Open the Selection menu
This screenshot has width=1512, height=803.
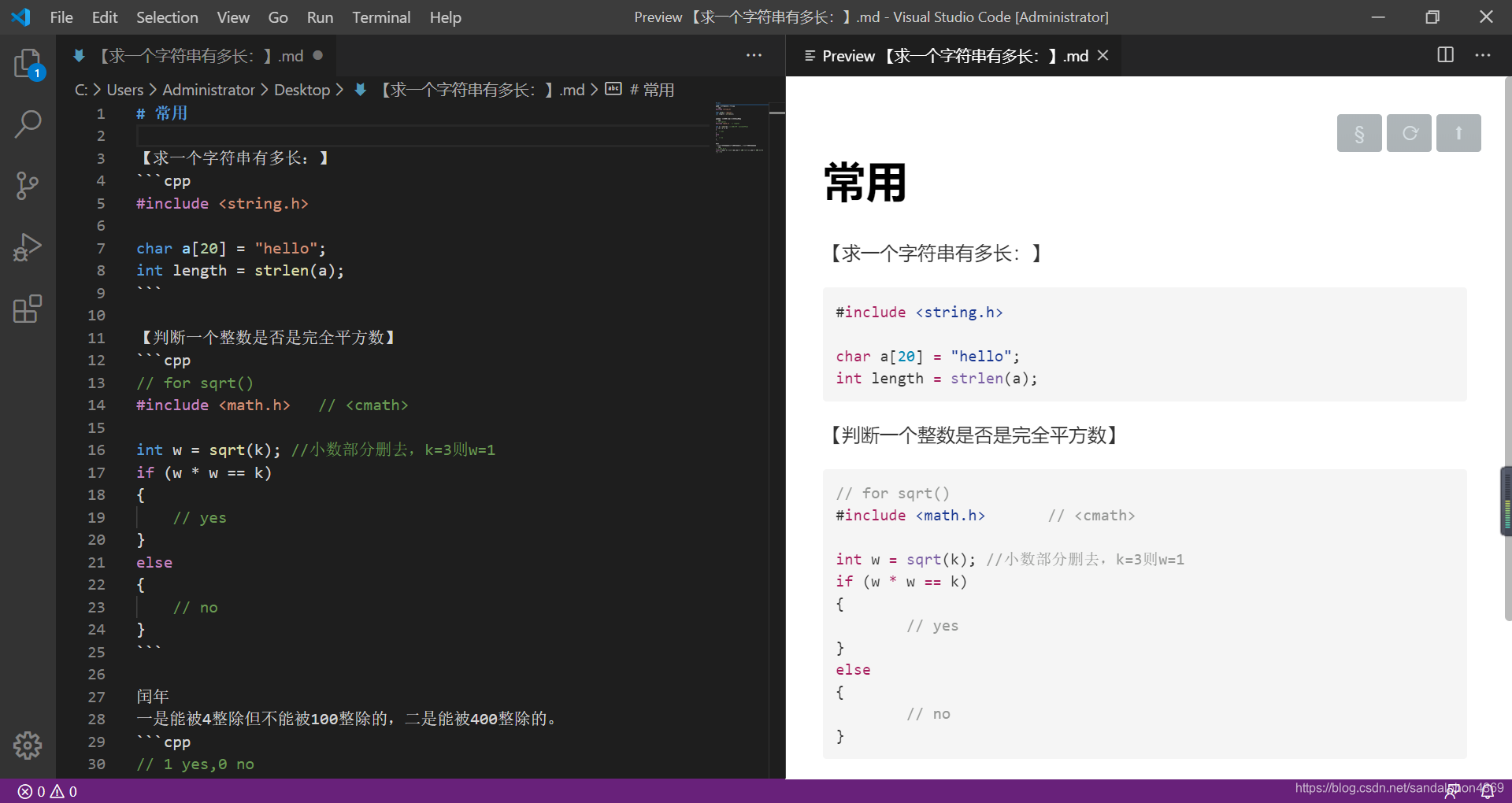click(167, 17)
